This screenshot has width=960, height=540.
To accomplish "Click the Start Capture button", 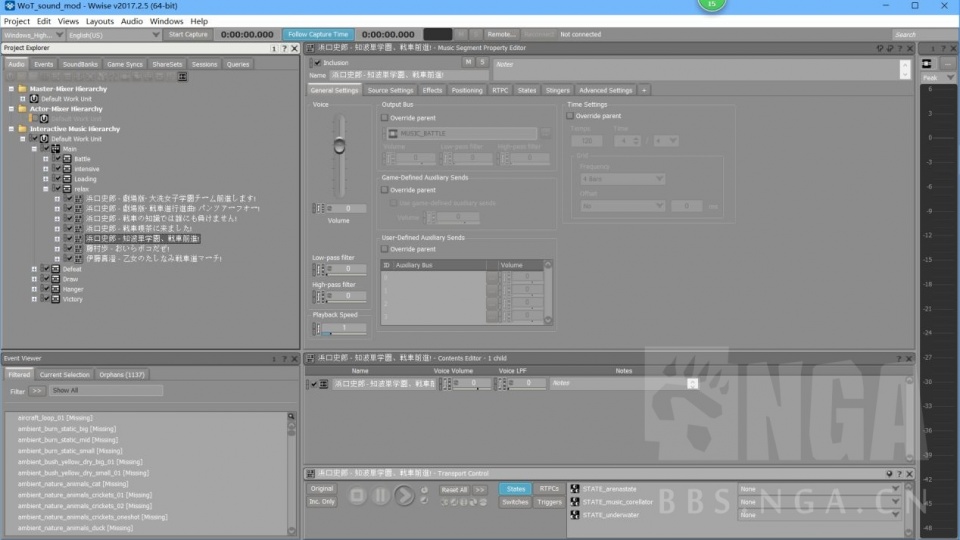I will tap(188, 35).
